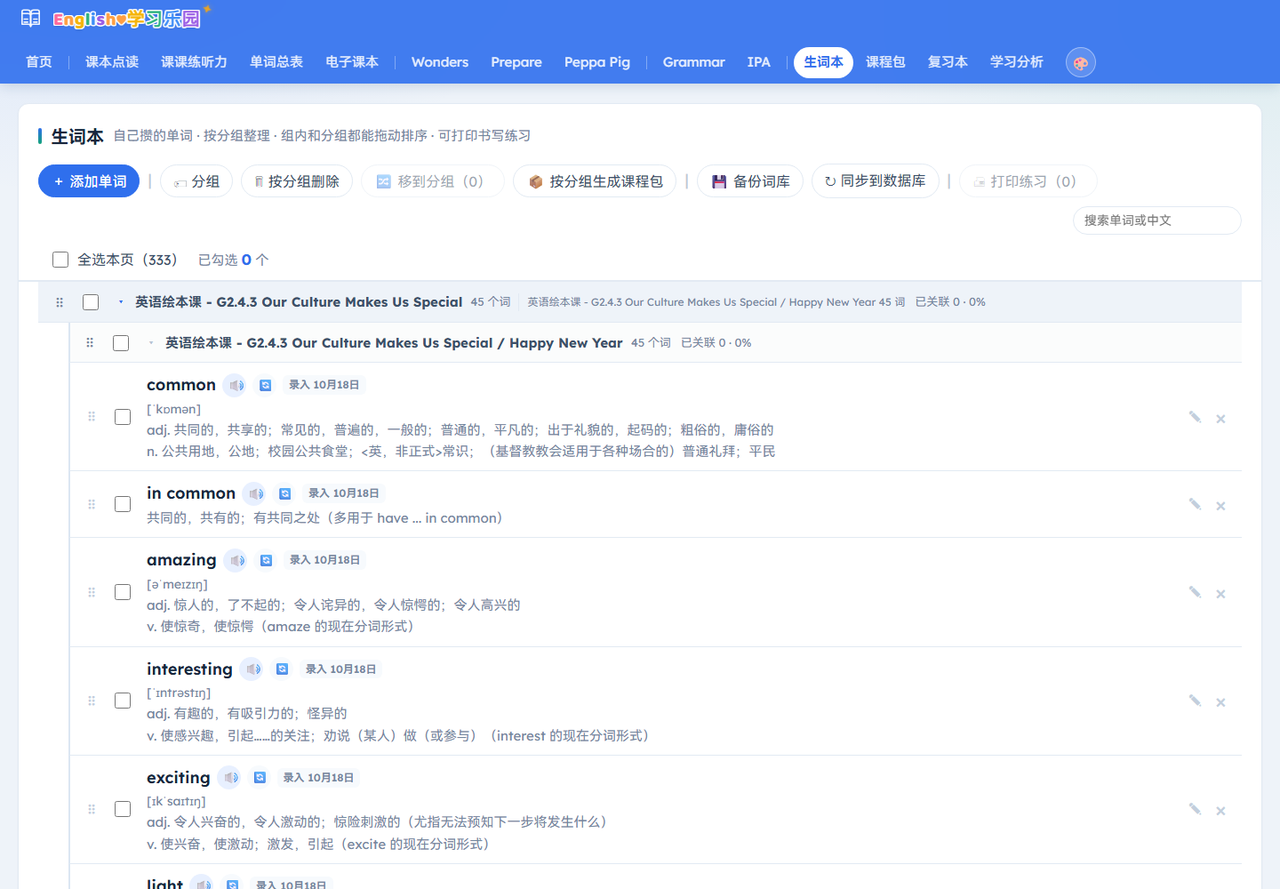
Task: Tick checkbox for 'in common' word
Action: click(x=123, y=504)
